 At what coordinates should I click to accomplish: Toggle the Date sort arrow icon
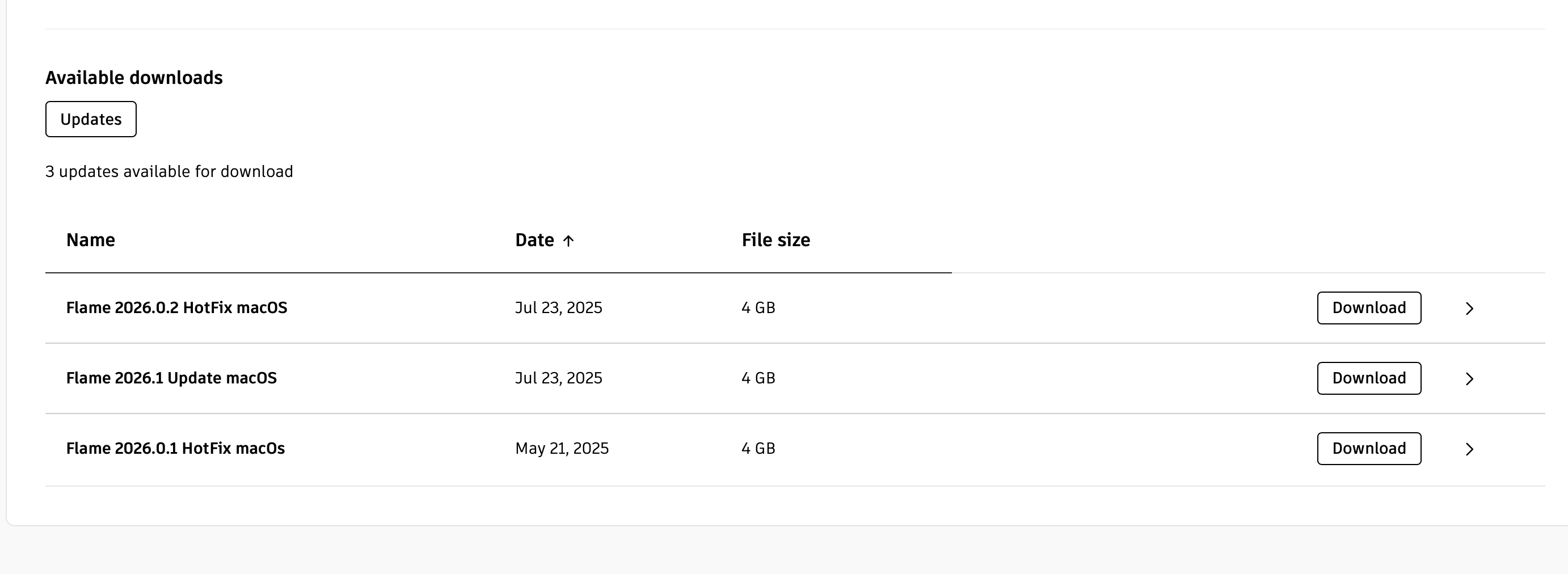pyautogui.click(x=568, y=241)
